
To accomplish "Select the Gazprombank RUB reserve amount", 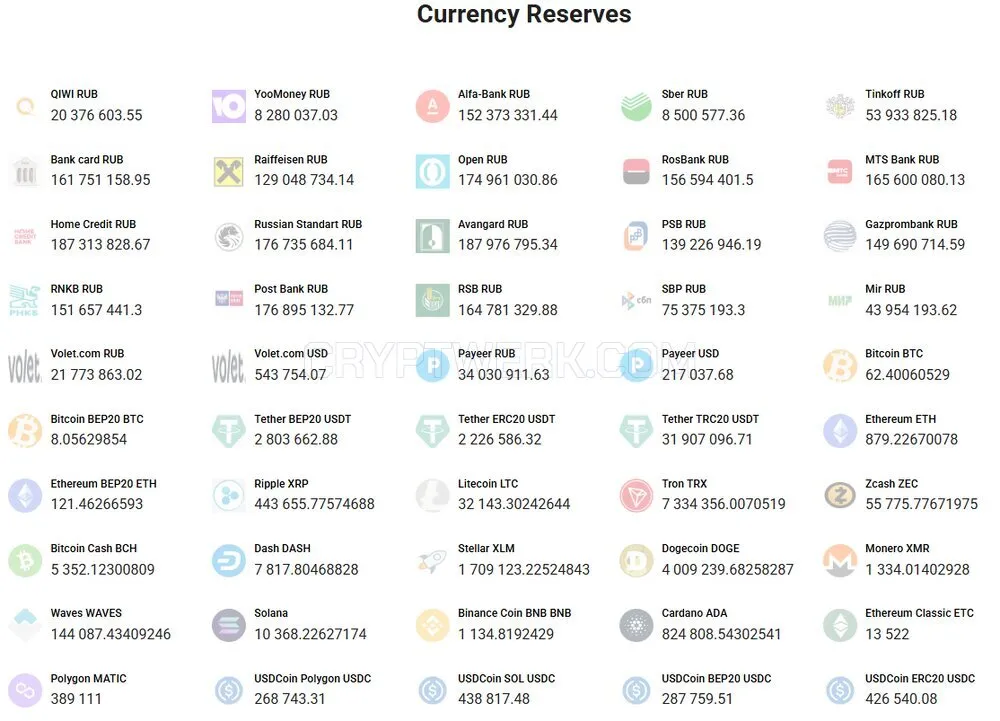I will click(x=915, y=245).
